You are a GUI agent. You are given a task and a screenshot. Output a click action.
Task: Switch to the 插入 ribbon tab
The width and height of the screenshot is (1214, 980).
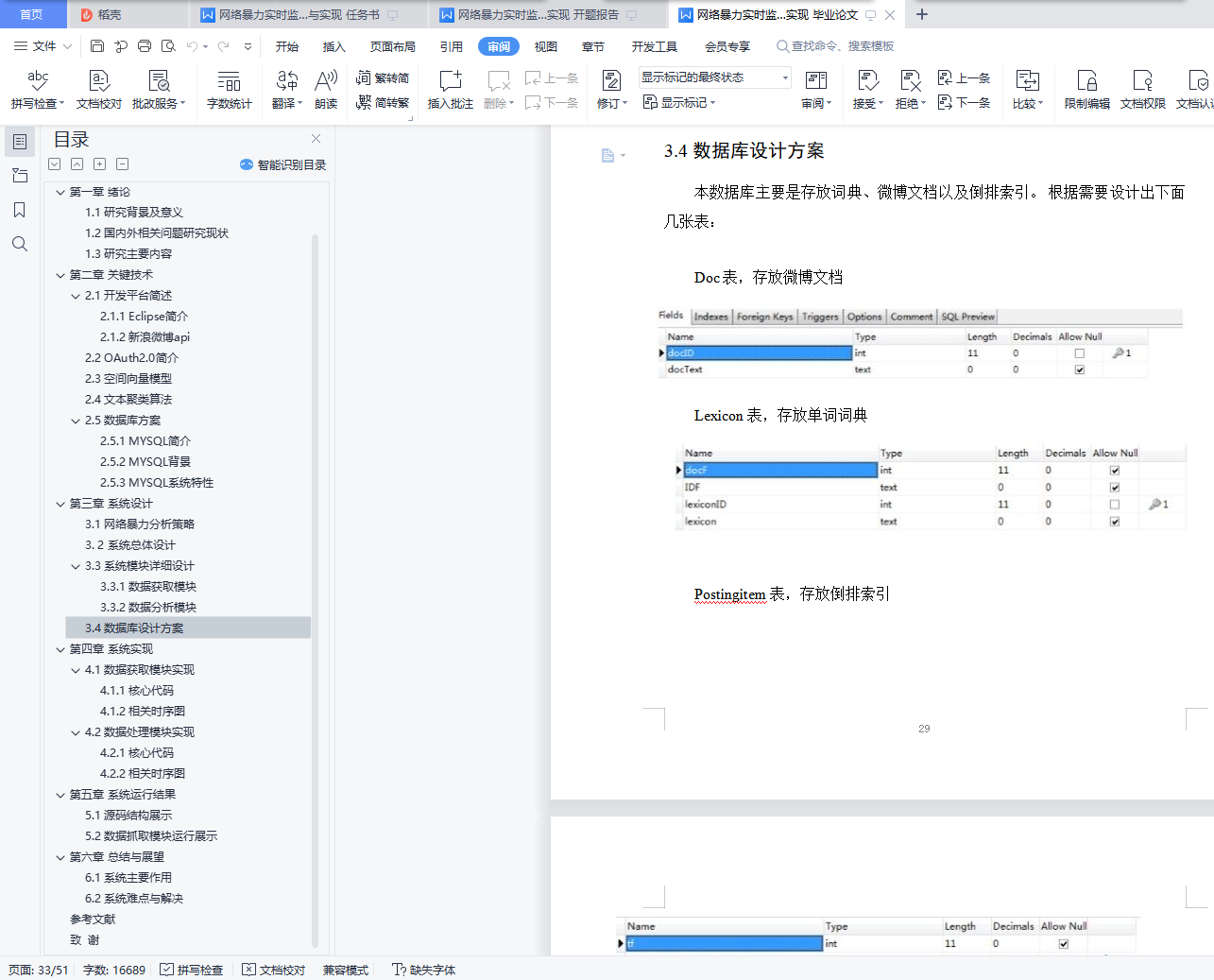pos(334,46)
